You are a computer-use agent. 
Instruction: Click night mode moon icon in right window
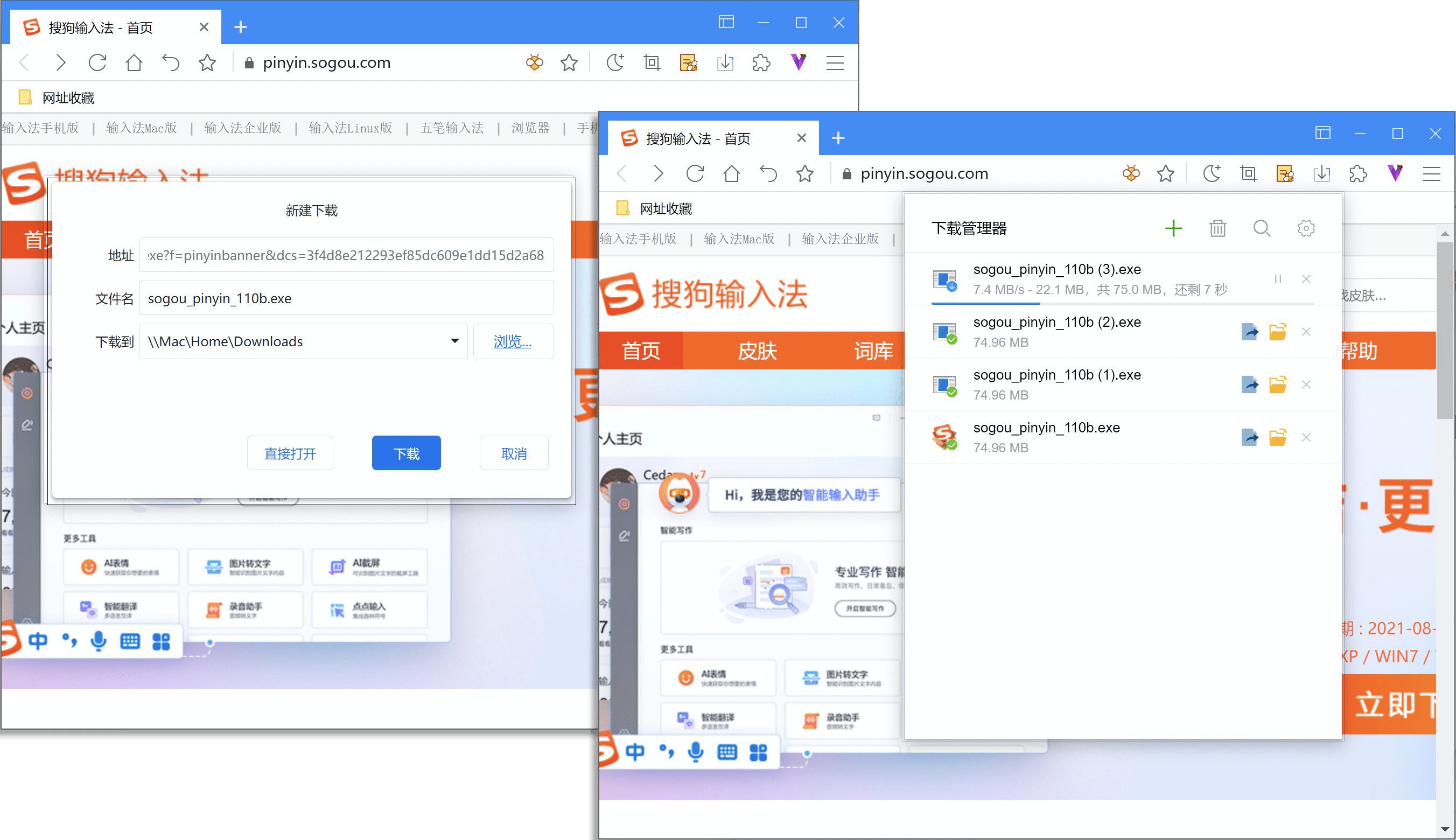(x=1212, y=173)
